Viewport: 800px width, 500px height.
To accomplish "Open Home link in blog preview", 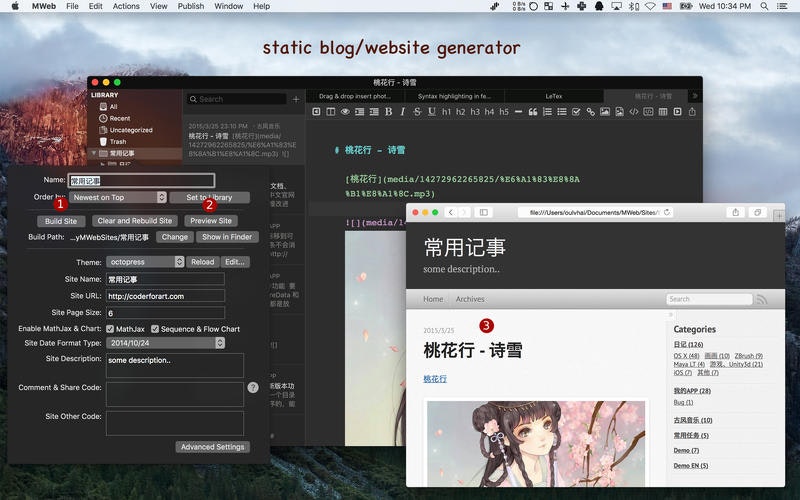I will (433, 299).
